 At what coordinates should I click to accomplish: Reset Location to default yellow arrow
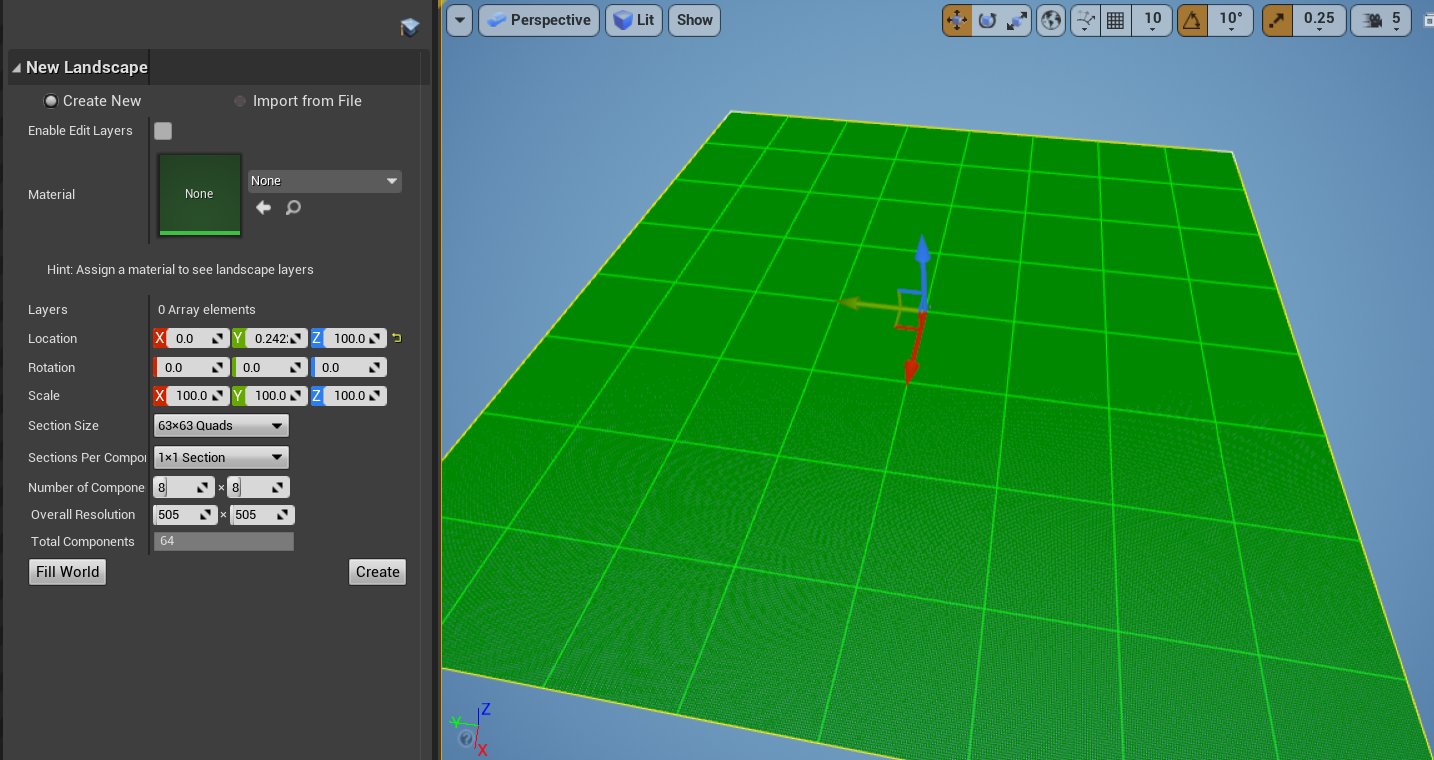[397, 339]
